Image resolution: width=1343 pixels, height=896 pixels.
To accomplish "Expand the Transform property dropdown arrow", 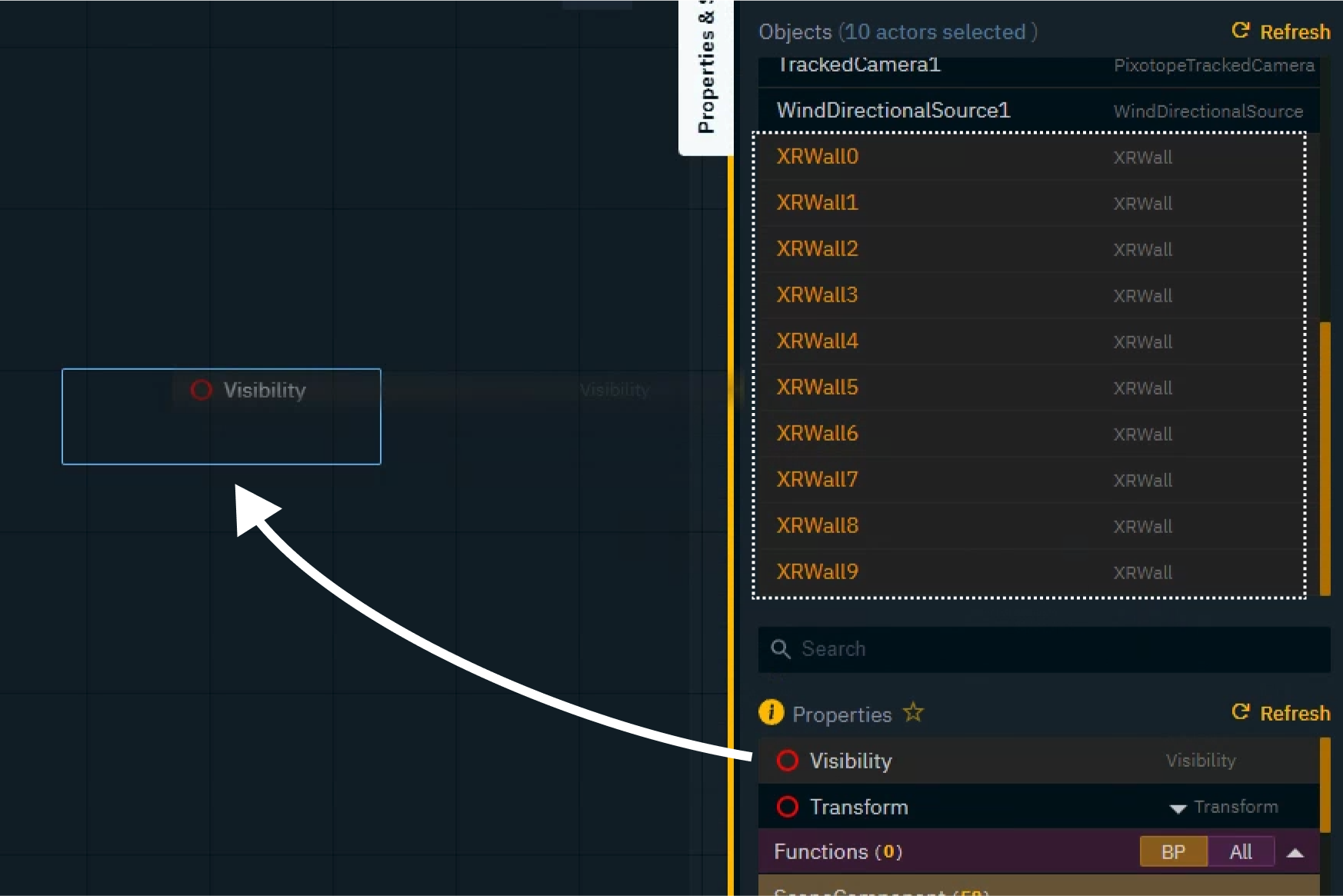I will [1177, 808].
